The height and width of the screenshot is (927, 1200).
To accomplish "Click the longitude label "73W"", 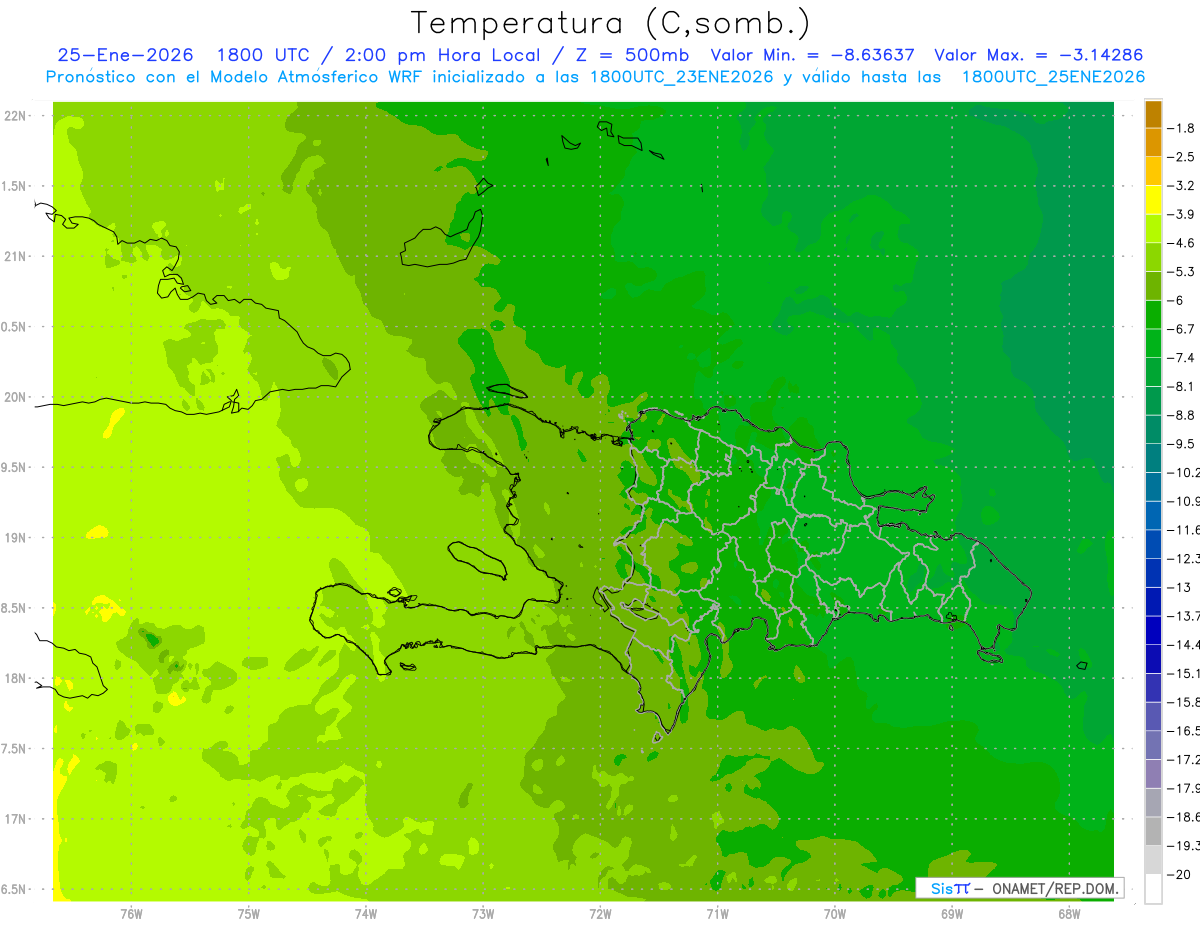I will click(x=483, y=914).
